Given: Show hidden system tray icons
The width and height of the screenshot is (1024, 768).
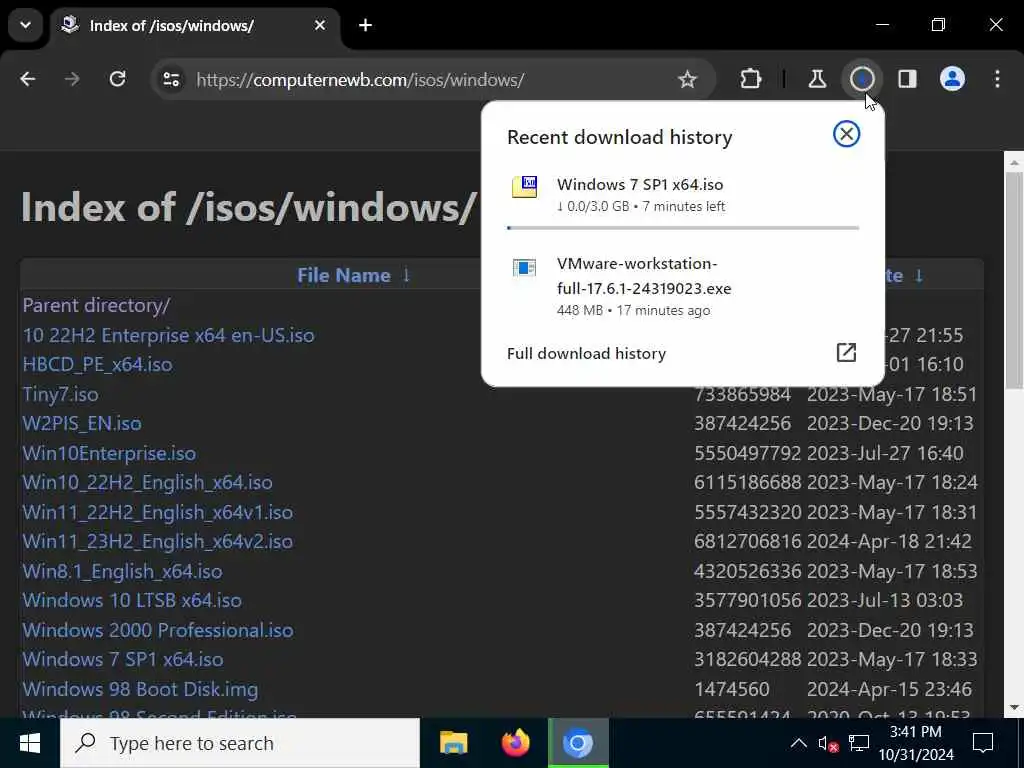Looking at the screenshot, I should click(798, 743).
